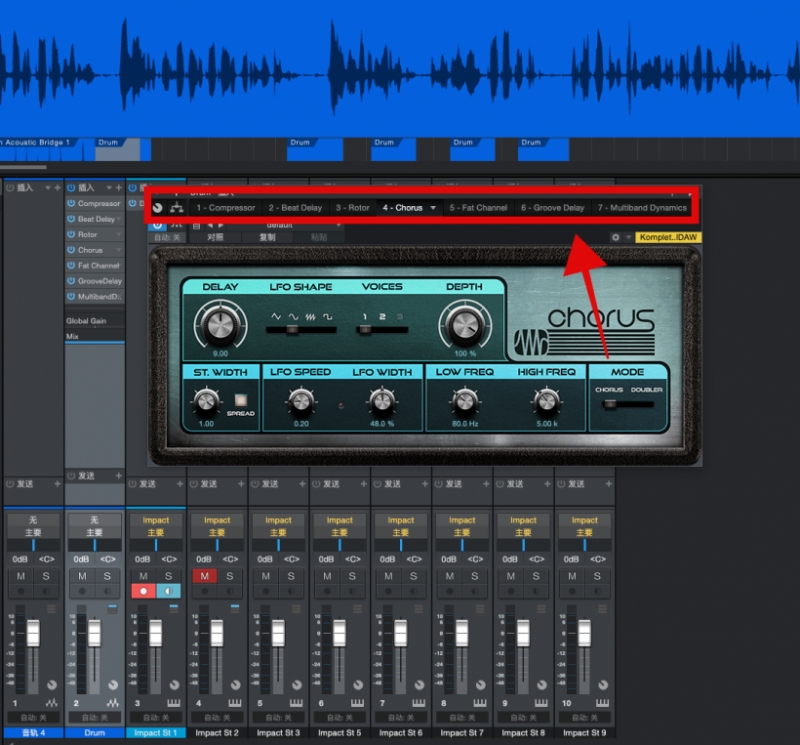This screenshot has height=745, width=800.
Task: Toggle the SPREAD button in ST. WIDTH
Action: coord(240,400)
